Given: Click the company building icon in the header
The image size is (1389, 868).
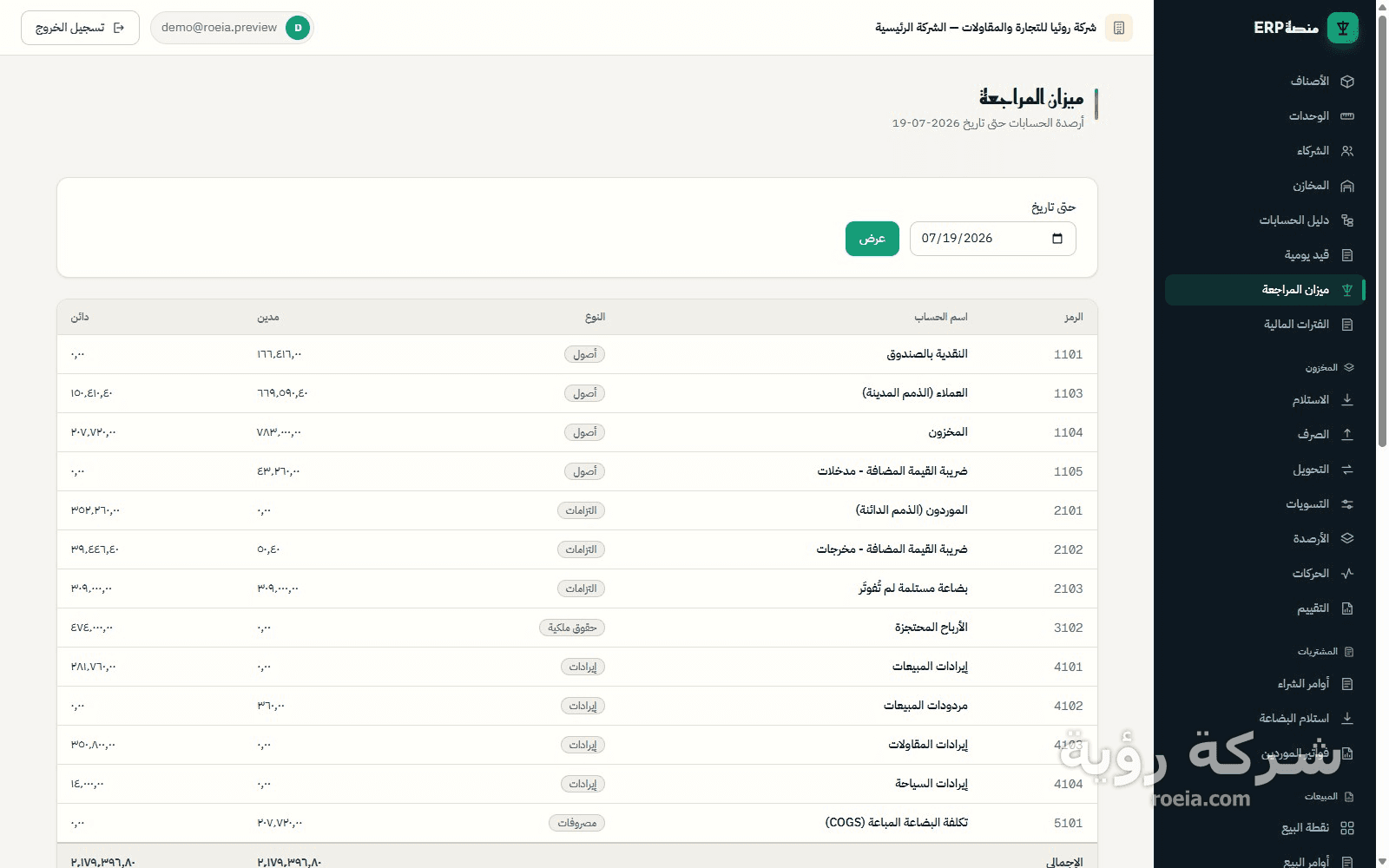Looking at the screenshot, I should 1119,28.
